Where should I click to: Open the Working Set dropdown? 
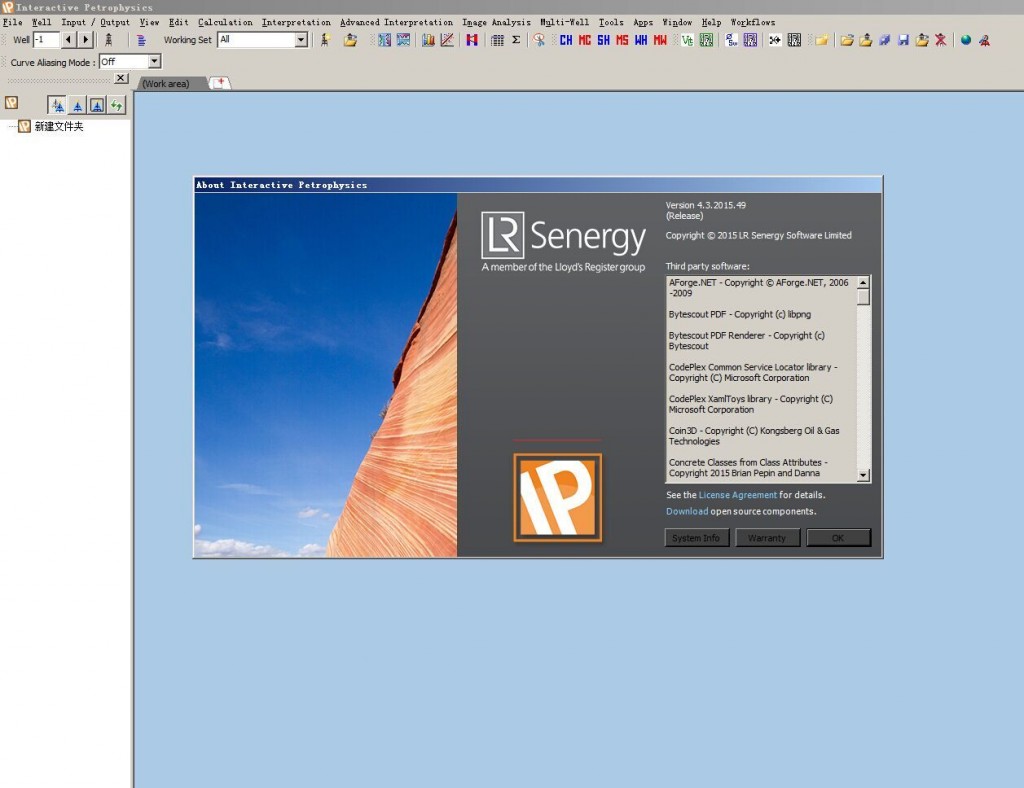pyautogui.click(x=301, y=40)
